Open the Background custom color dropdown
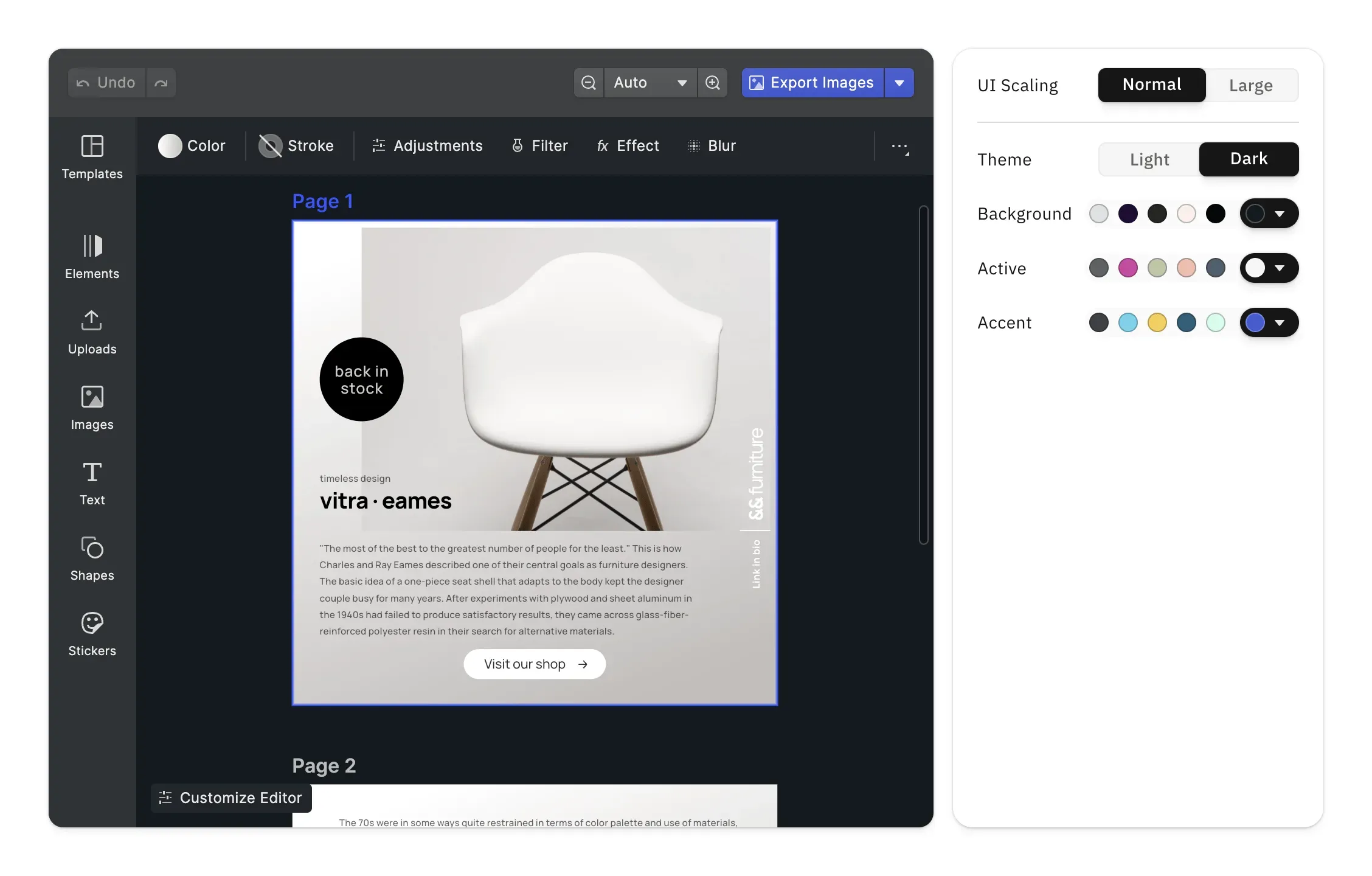This screenshot has width=1372, height=876. coord(1269,214)
